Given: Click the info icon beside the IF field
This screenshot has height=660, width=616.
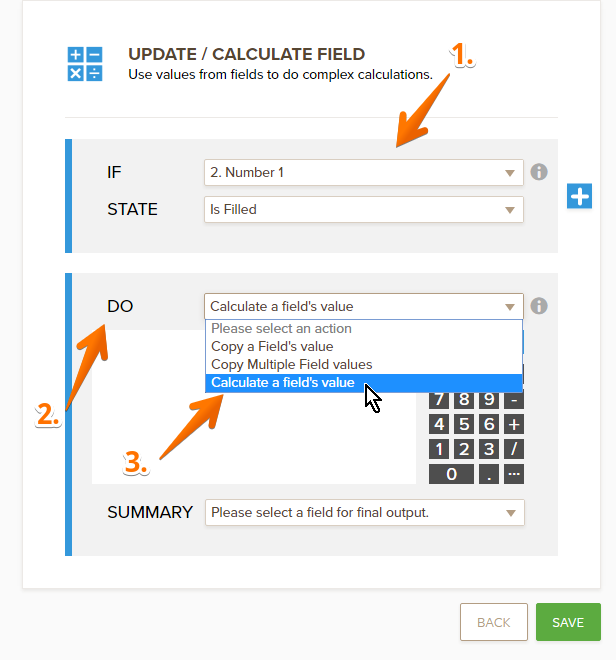Looking at the screenshot, I should [539, 172].
